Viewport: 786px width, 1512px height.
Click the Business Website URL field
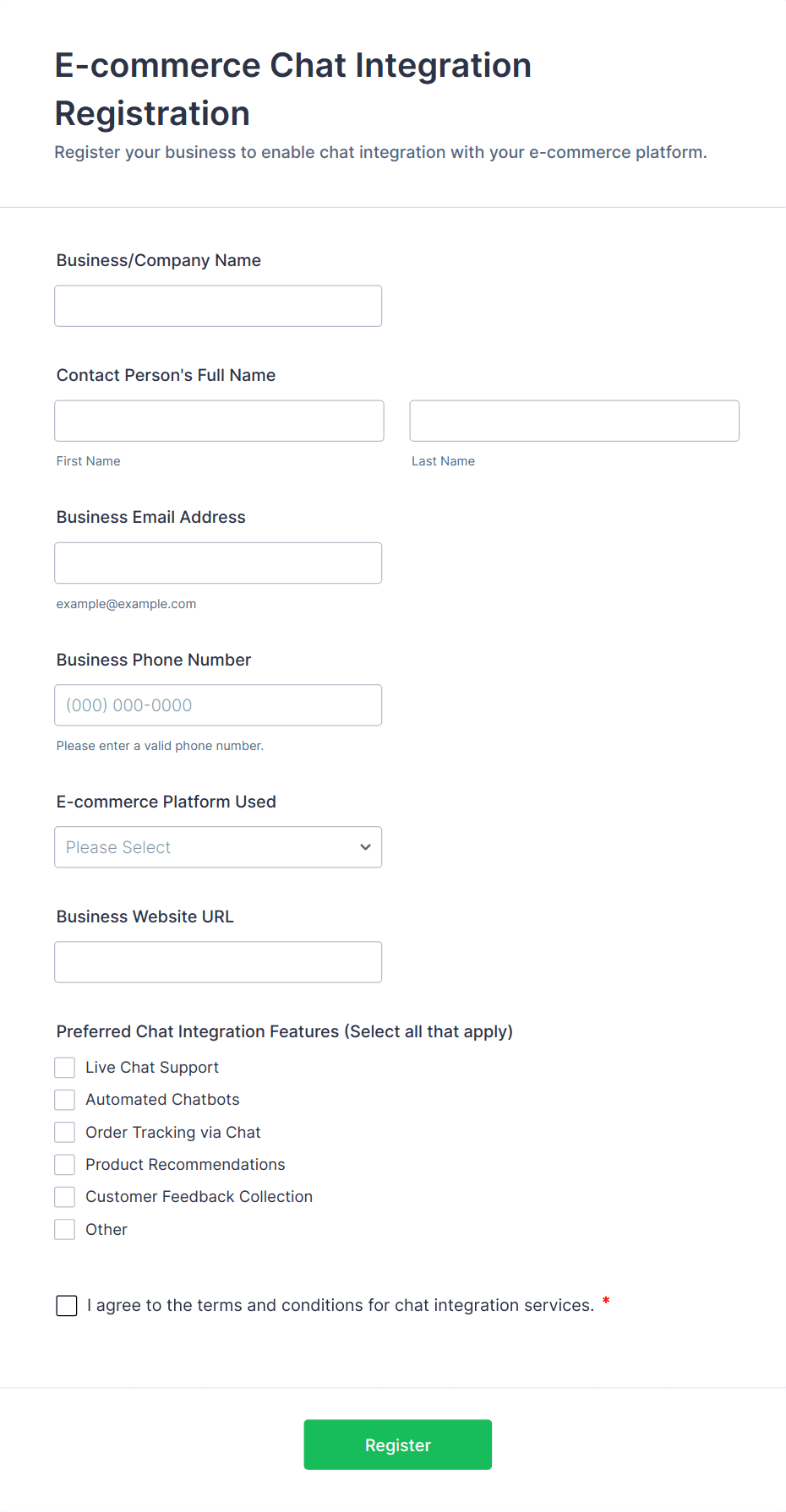218,962
